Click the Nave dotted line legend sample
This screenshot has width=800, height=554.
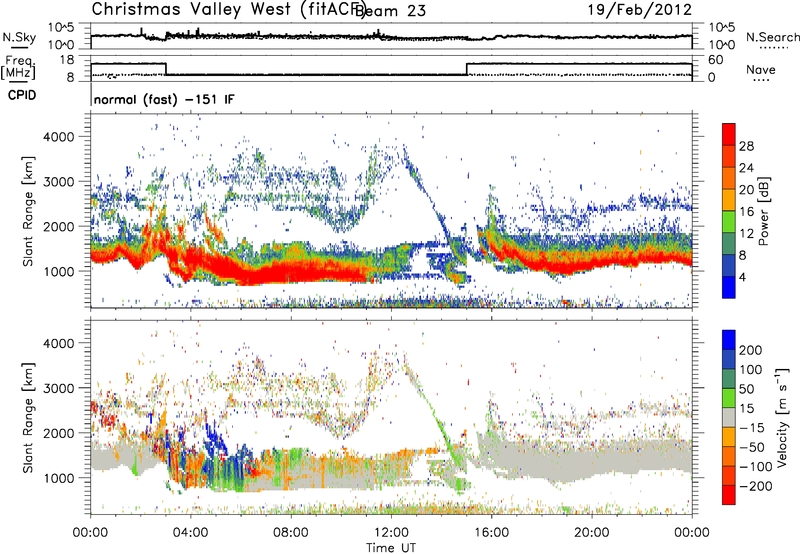[x=762, y=80]
